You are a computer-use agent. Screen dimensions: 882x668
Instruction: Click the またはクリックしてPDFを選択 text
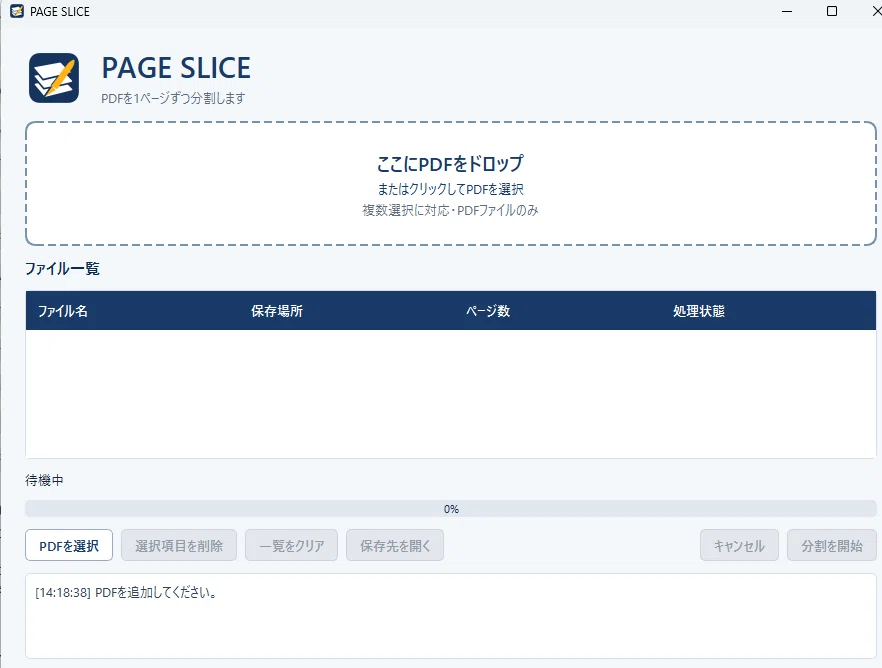451,189
